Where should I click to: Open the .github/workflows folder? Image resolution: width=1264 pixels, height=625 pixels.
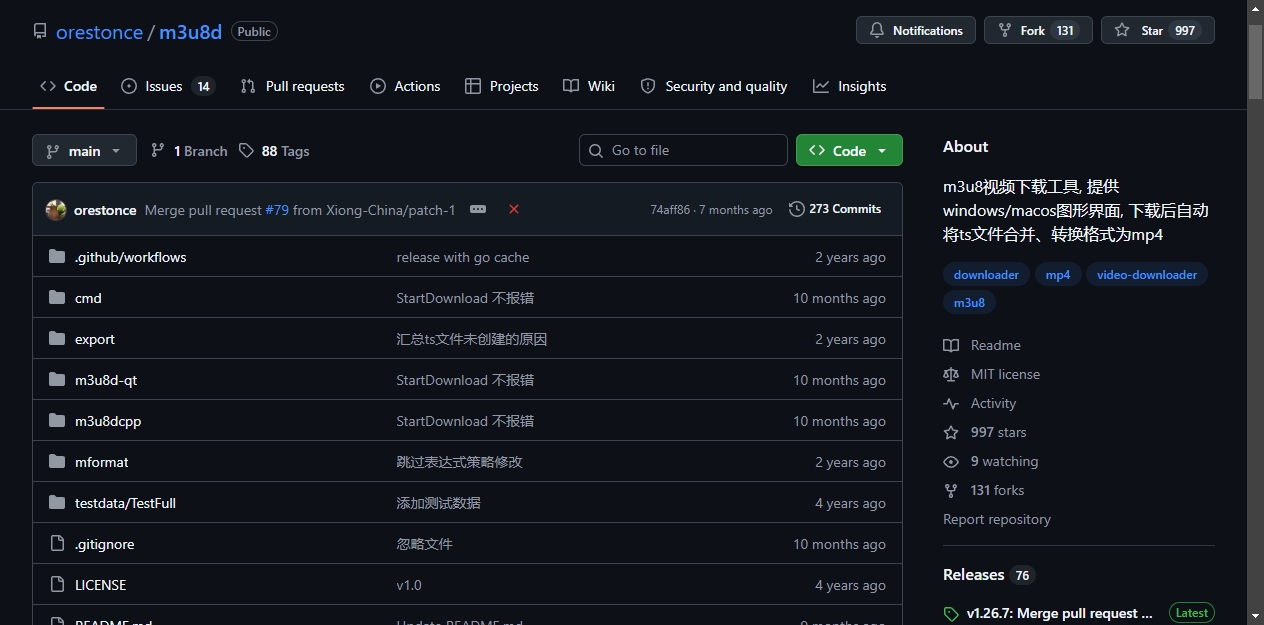coord(130,257)
